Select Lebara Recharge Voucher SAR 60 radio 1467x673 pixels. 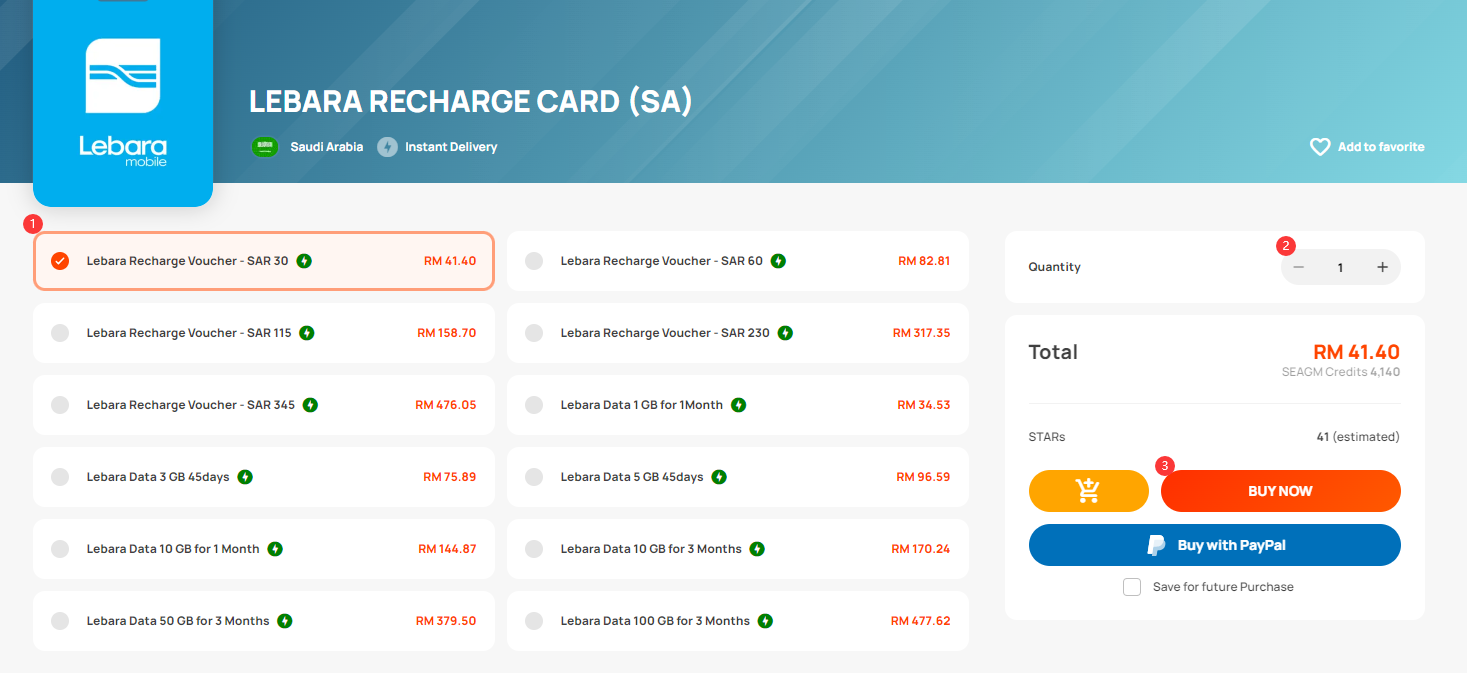tap(534, 261)
